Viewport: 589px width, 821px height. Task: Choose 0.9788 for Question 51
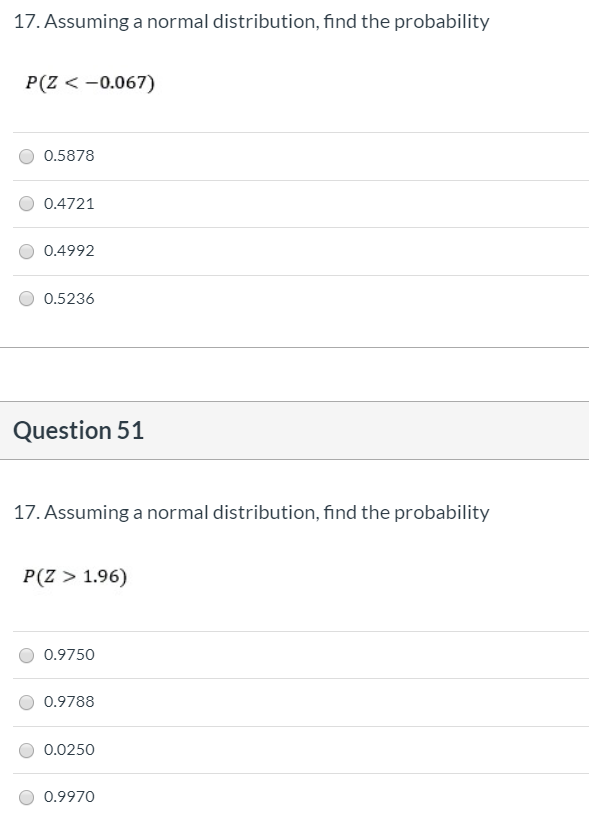click(26, 702)
